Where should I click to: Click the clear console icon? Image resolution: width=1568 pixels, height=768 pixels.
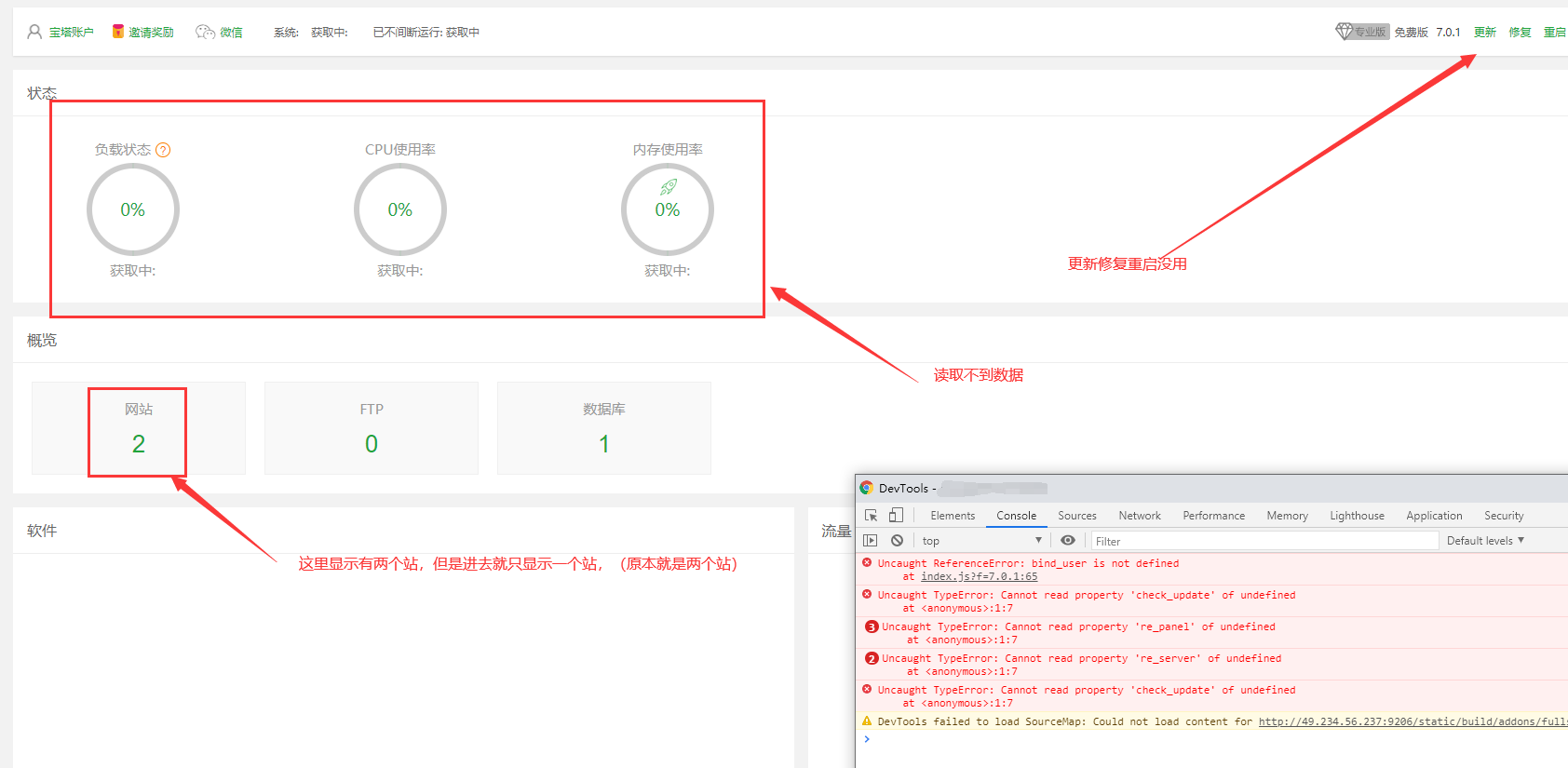click(x=897, y=540)
